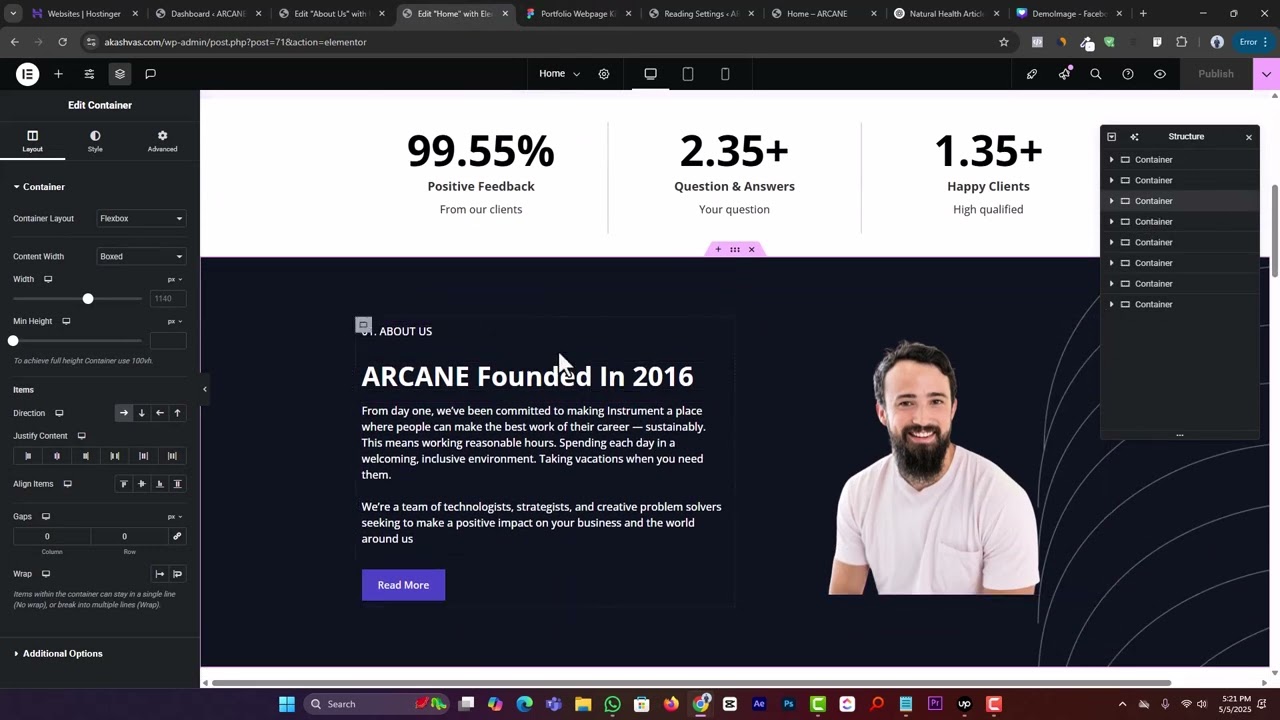Viewport: 1280px width, 720px height.
Task: Set Direction to row reversed (left arrow)
Action: pos(160,413)
